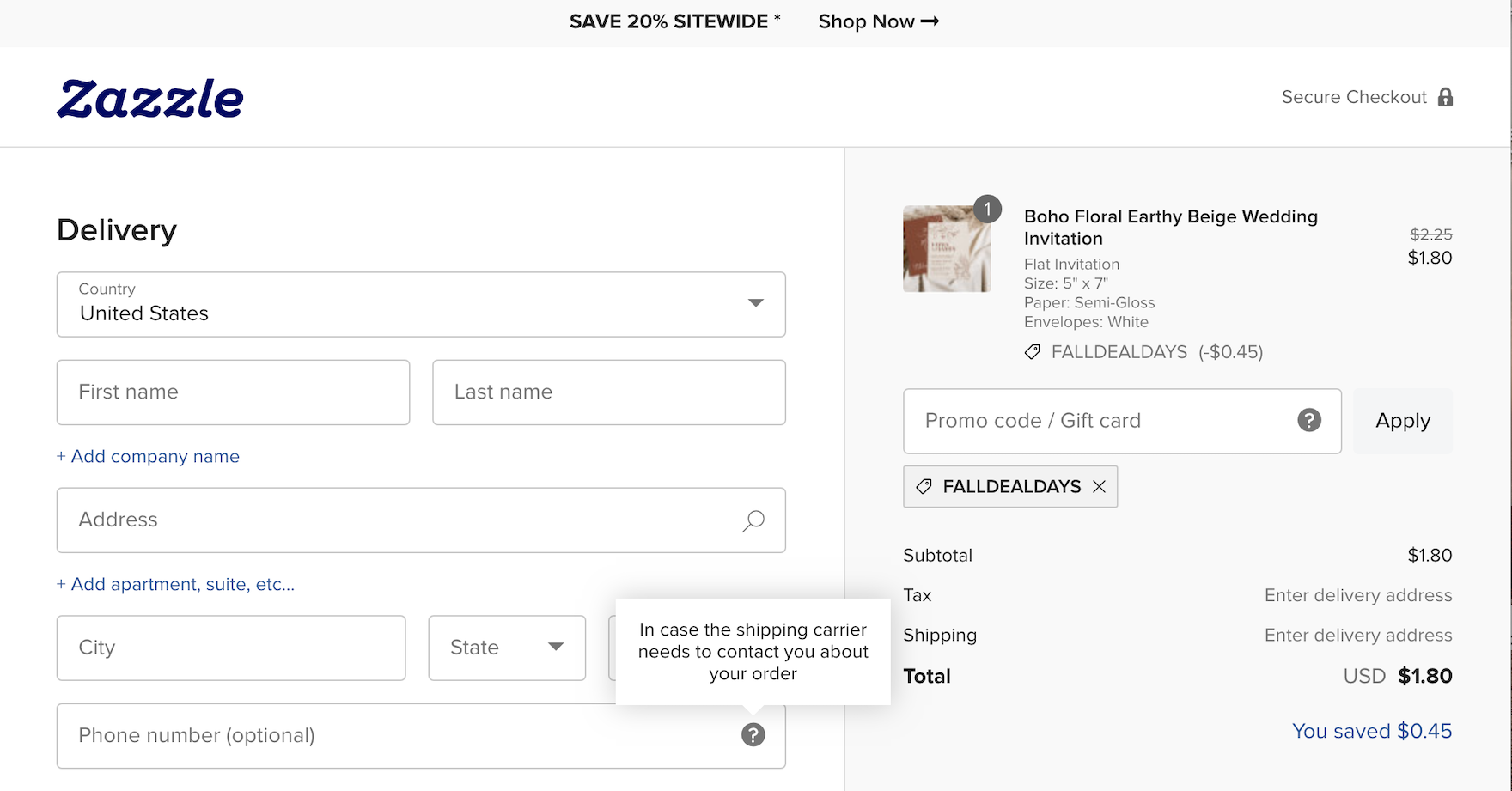Image resolution: width=1512 pixels, height=791 pixels.
Task: Expand Add apartment, suite, etc. link
Action: pyautogui.click(x=175, y=585)
